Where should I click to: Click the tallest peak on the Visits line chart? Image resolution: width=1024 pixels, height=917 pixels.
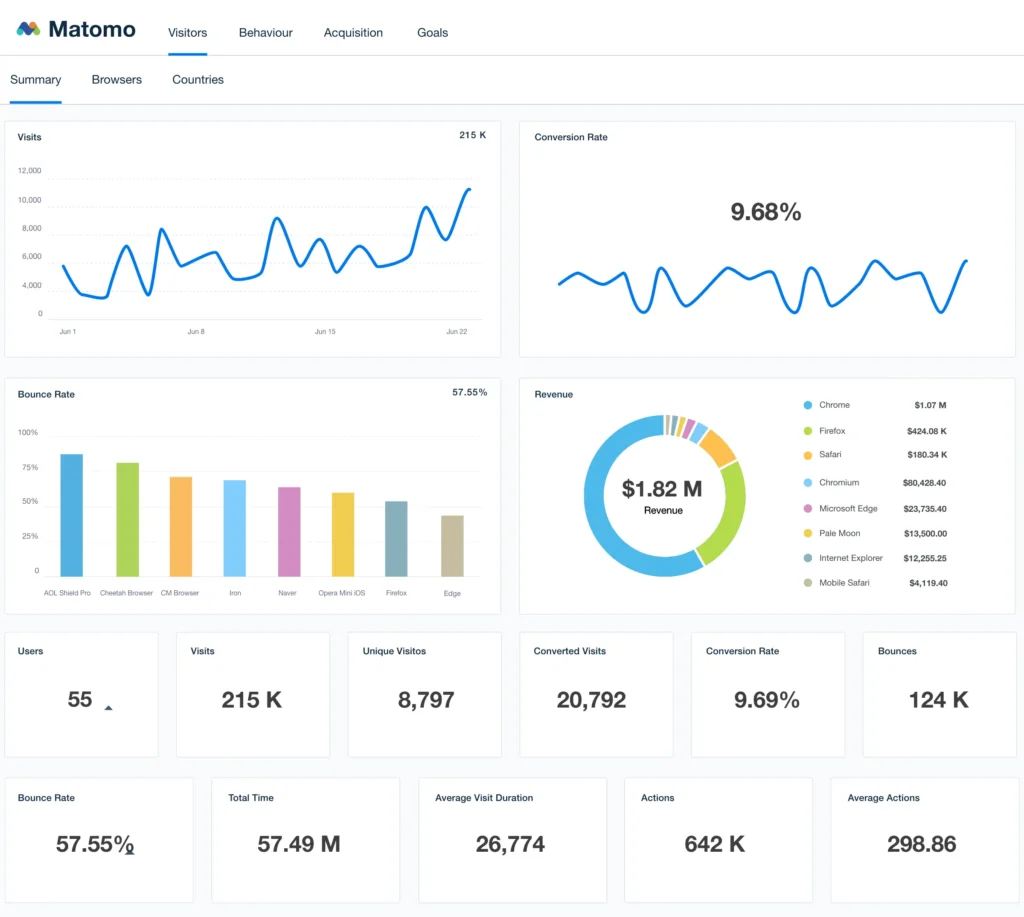pyautogui.click(x=469, y=188)
